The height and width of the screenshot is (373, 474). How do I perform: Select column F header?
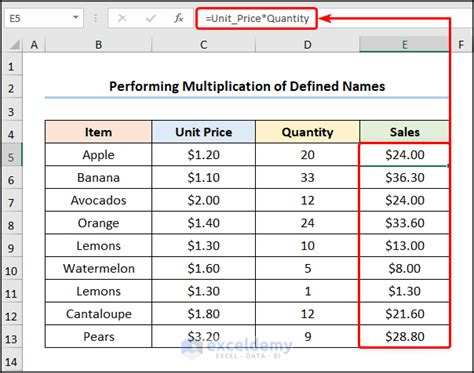coord(461,44)
